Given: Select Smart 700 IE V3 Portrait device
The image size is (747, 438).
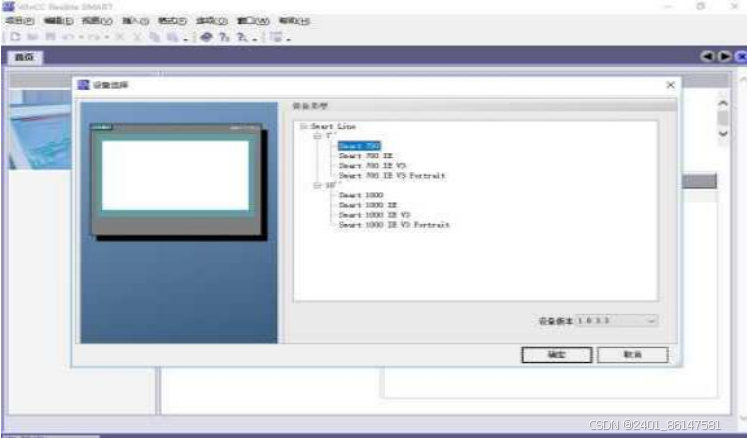Looking at the screenshot, I should [x=392, y=176].
